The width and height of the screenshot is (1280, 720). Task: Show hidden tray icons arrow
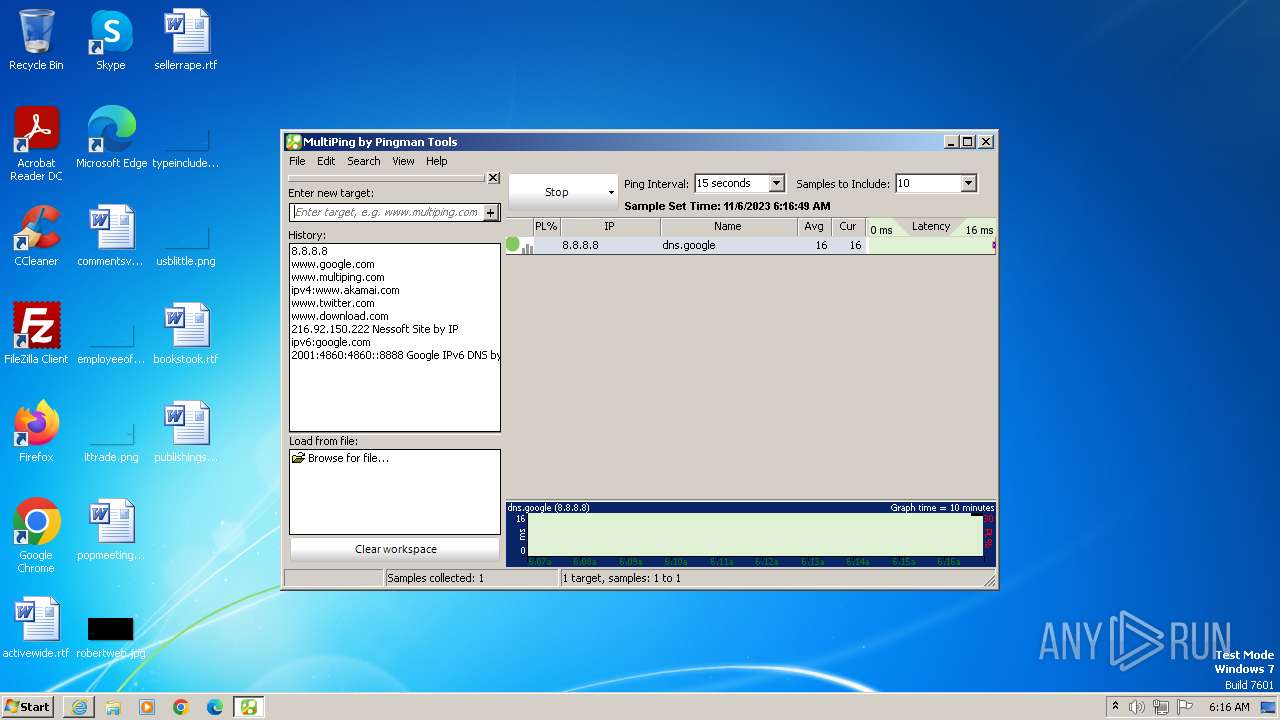1115,706
